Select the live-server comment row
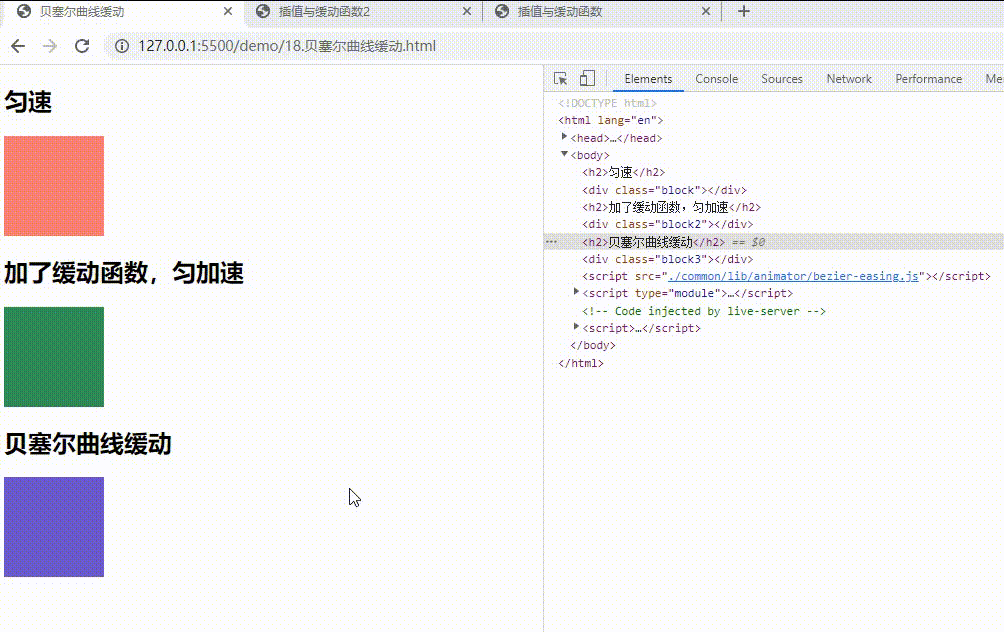The image size is (1004, 632). [x=704, y=311]
